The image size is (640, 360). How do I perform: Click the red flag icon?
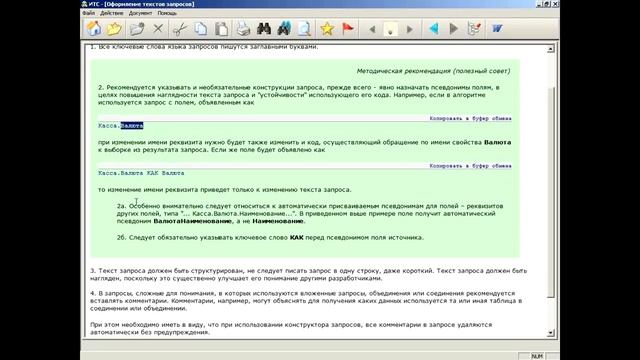tap(348, 28)
